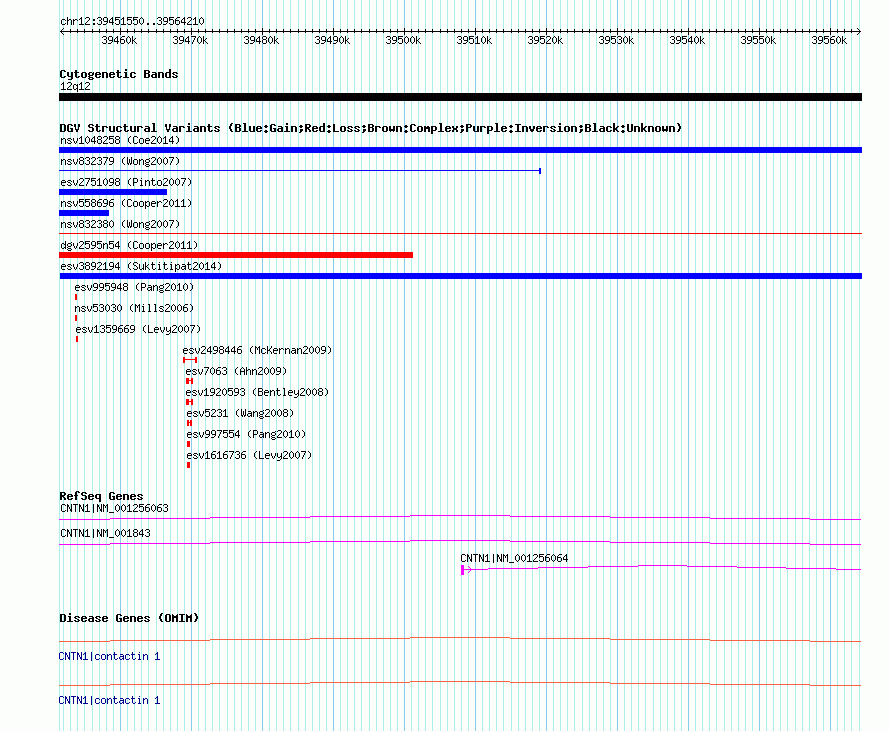Screen dimensions: 890x731
Task: Click the DGV Structural Variants track title
Action: [371, 128]
